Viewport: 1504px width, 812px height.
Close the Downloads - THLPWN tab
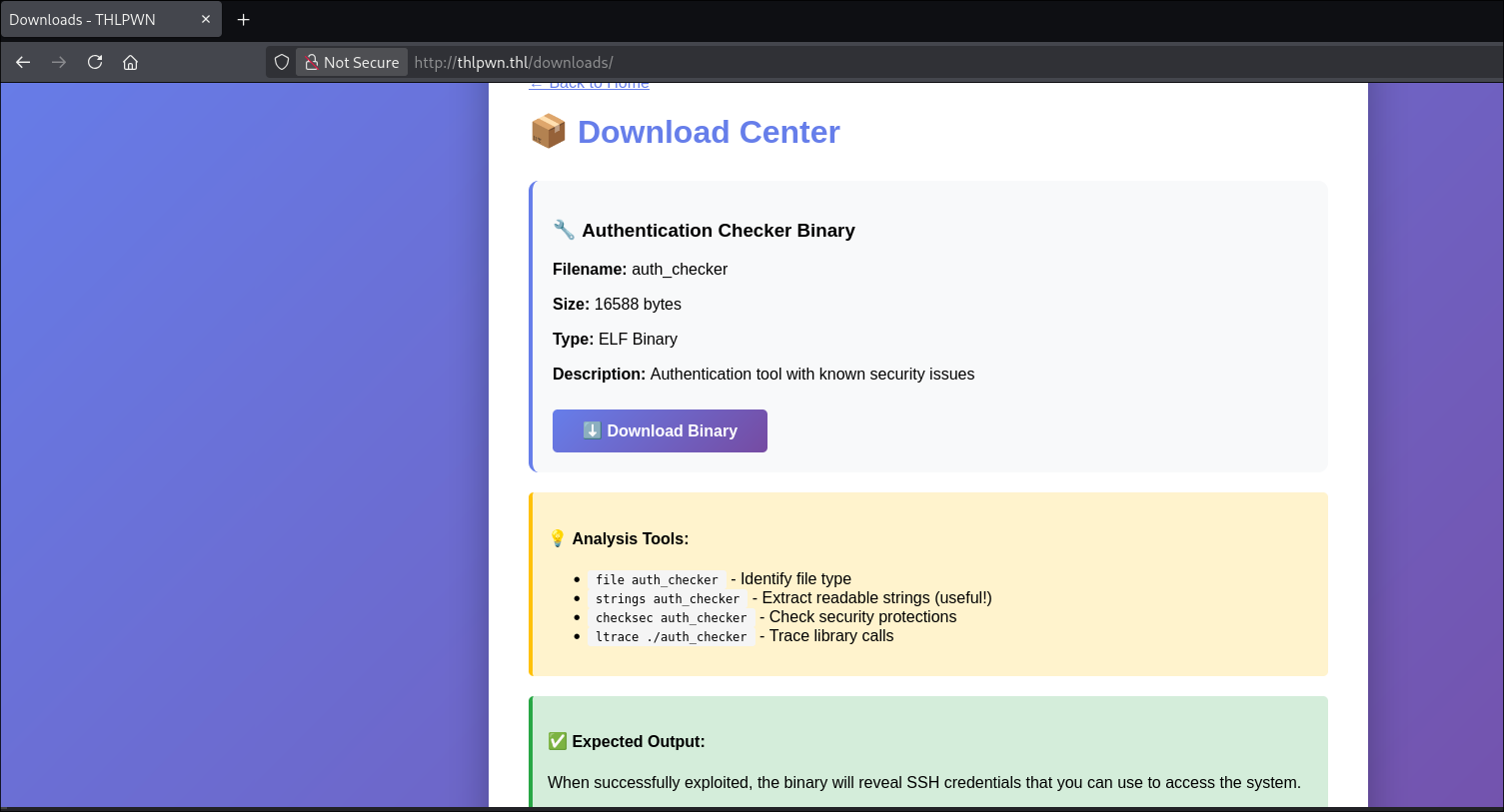click(206, 19)
